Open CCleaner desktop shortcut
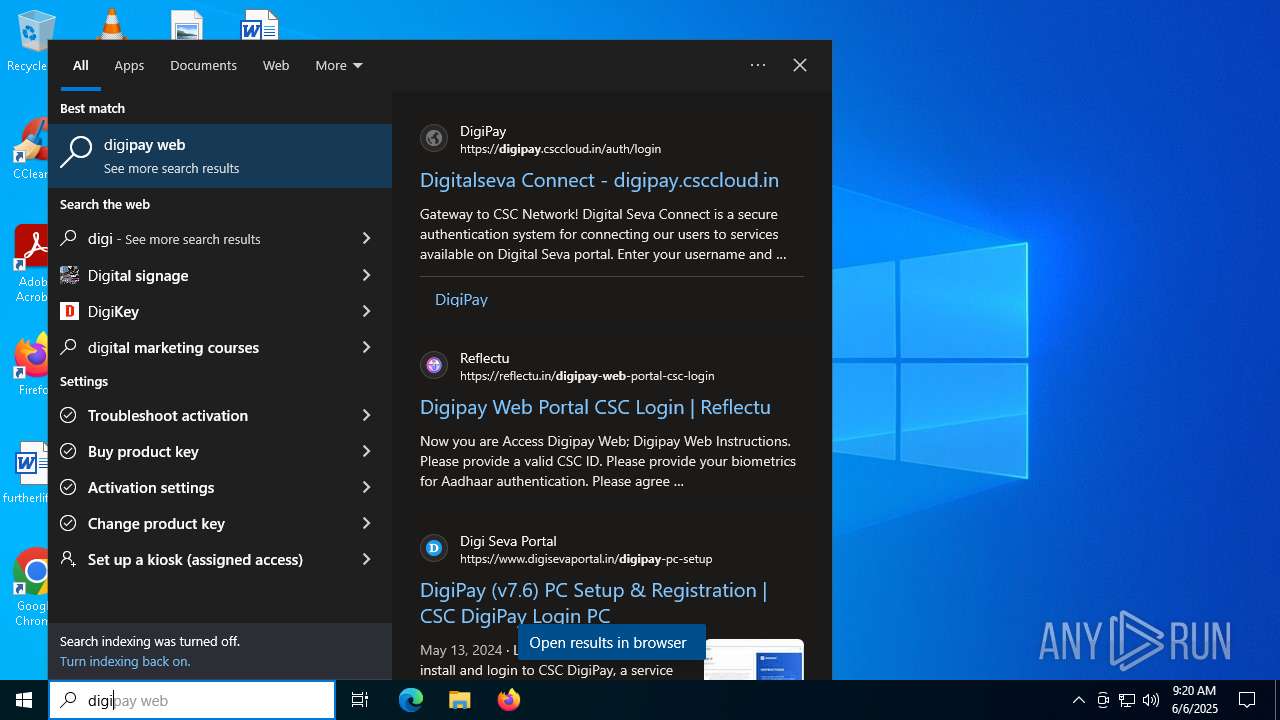The height and width of the screenshot is (720, 1280). 30,150
